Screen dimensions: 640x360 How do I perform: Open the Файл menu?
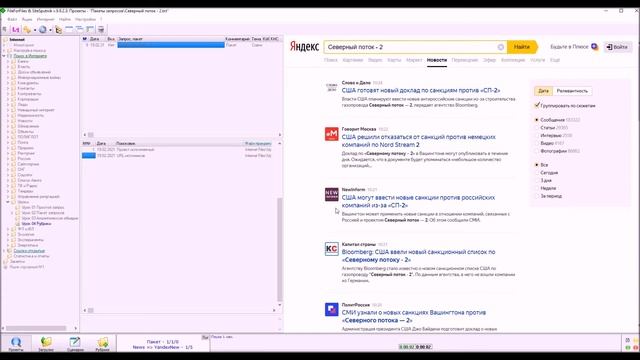point(12,19)
